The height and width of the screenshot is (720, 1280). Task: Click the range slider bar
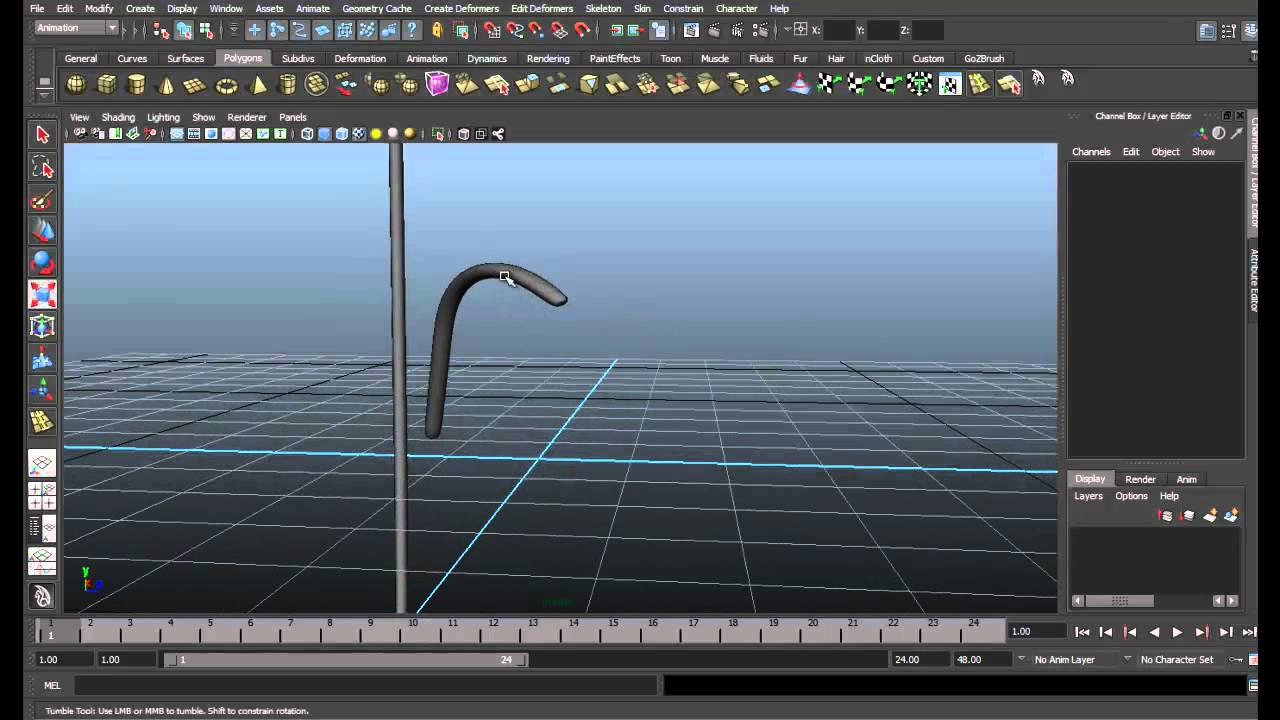coord(347,659)
